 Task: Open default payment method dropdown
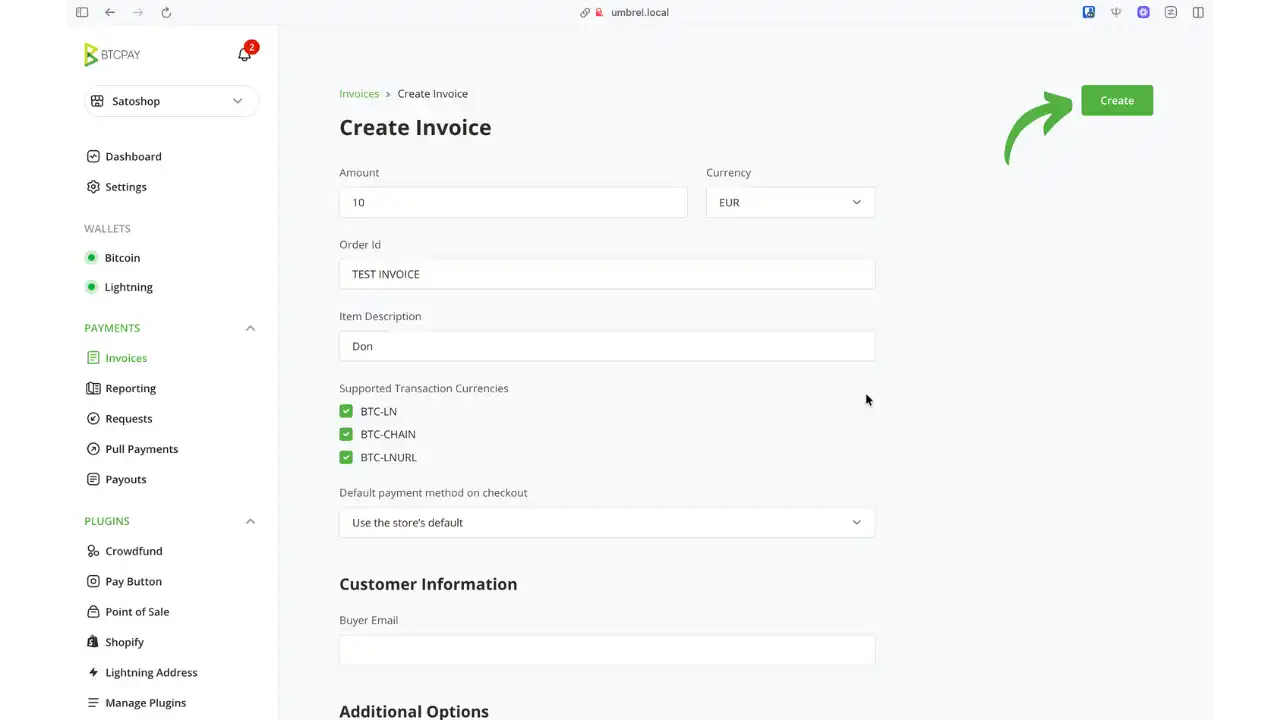(x=606, y=523)
